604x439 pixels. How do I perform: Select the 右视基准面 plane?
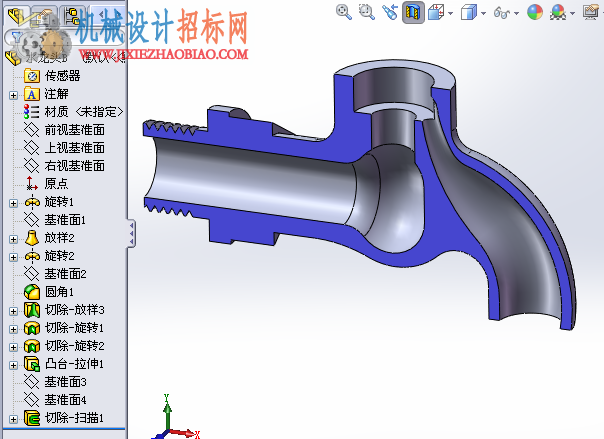click(x=64, y=166)
